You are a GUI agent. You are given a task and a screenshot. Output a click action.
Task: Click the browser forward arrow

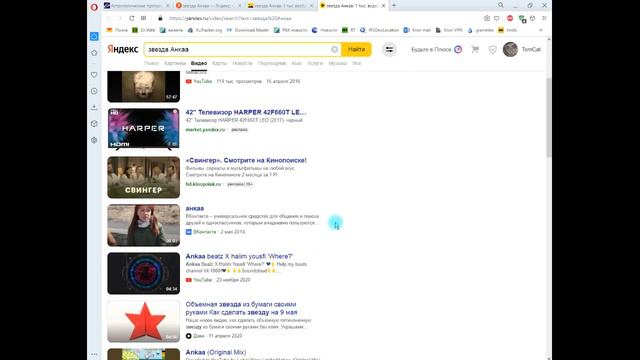120,18
